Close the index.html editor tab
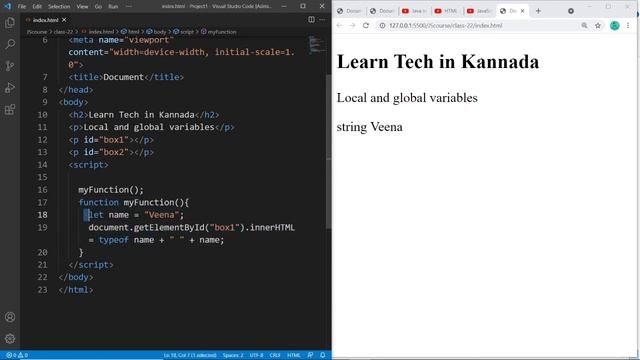 click(x=64, y=20)
